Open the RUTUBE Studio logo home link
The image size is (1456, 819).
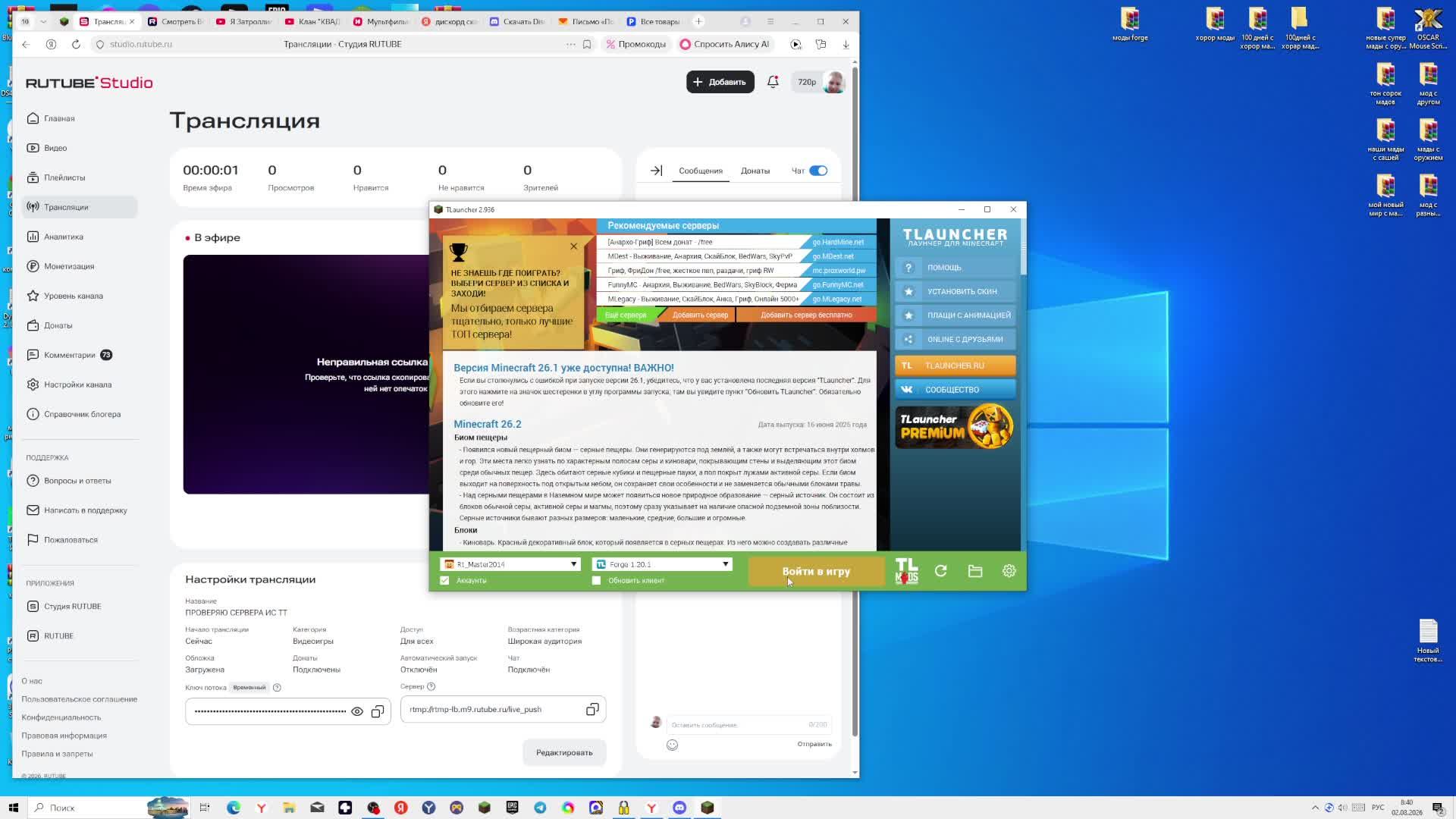click(x=89, y=83)
